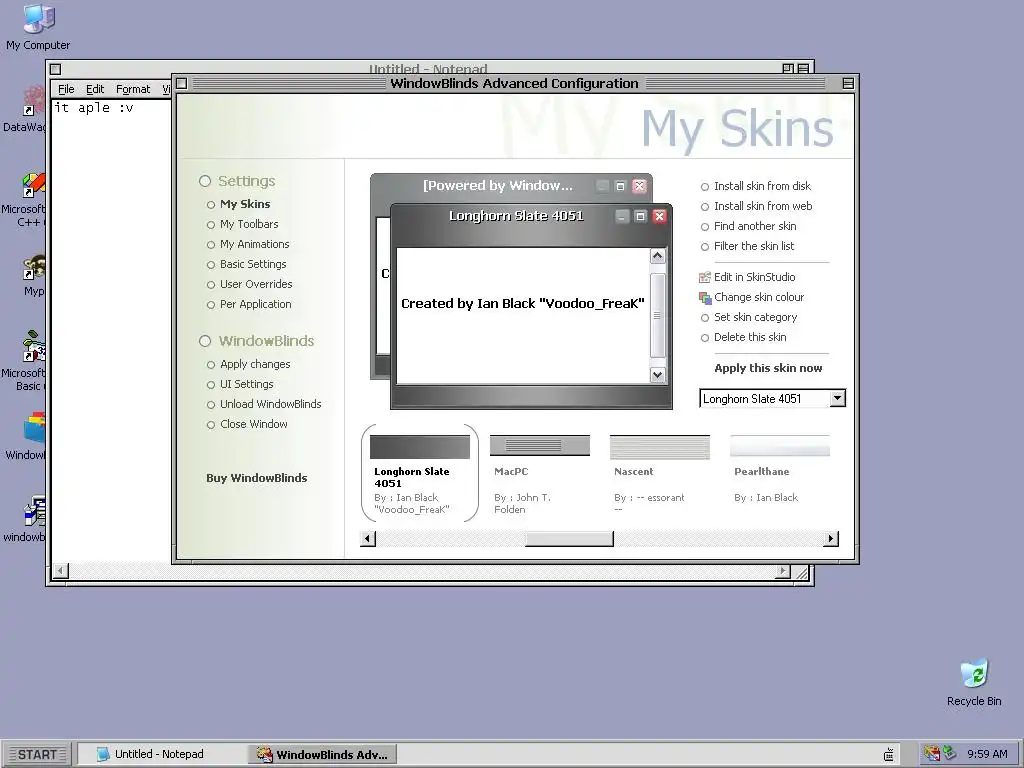The width and height of the screenshot is (1024, 768).
Task: Open My Computer desktop icon
Action: (x=38, y=26)
